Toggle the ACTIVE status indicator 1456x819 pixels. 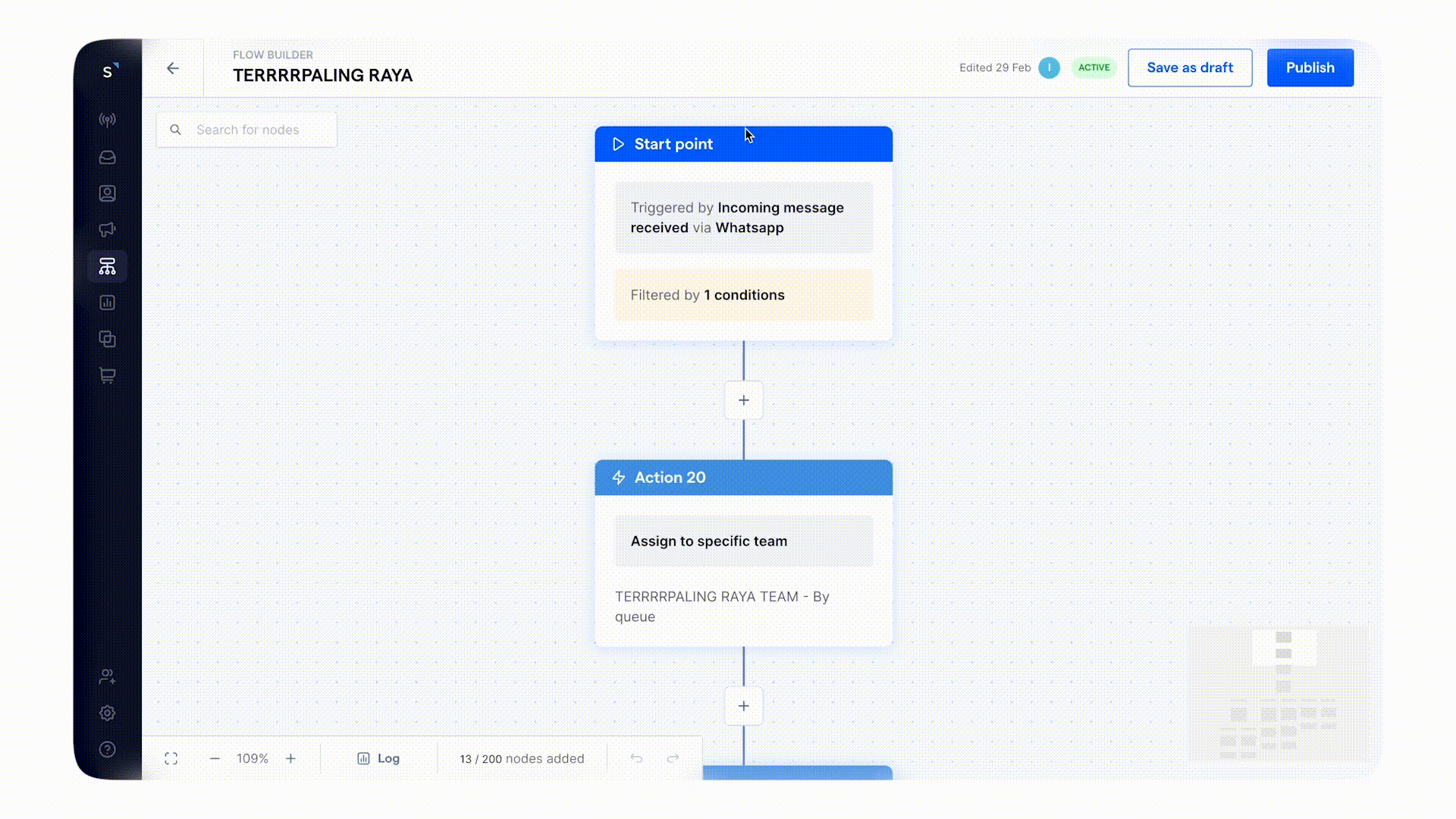point(1094,67)
